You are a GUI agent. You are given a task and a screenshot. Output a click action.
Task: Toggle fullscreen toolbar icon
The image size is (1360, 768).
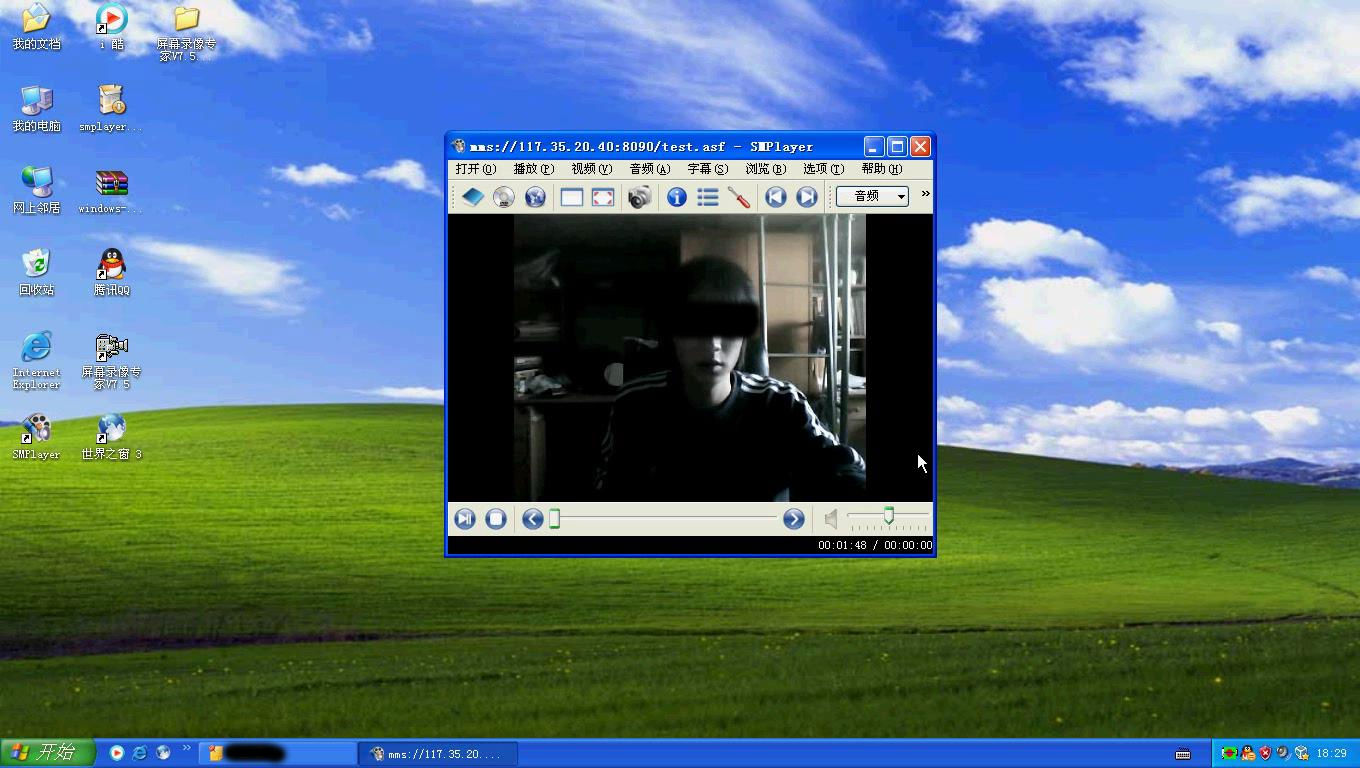point(603,197)
